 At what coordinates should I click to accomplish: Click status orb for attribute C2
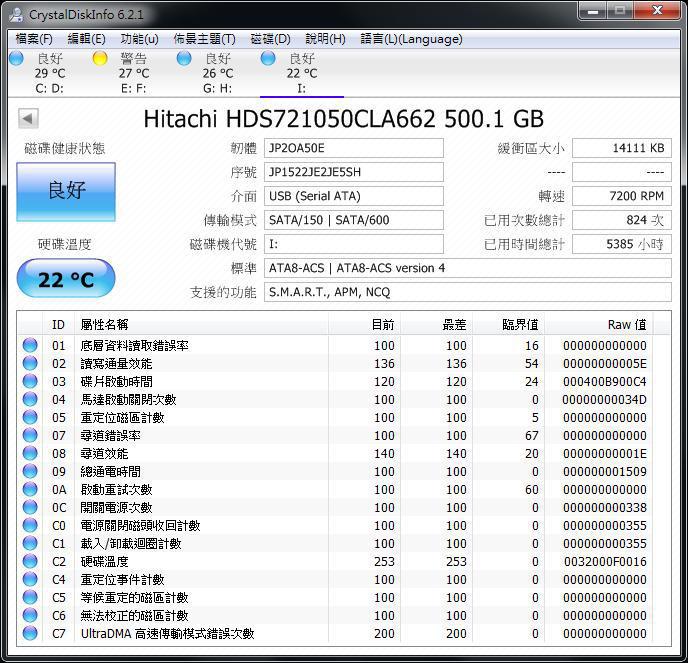30,561
